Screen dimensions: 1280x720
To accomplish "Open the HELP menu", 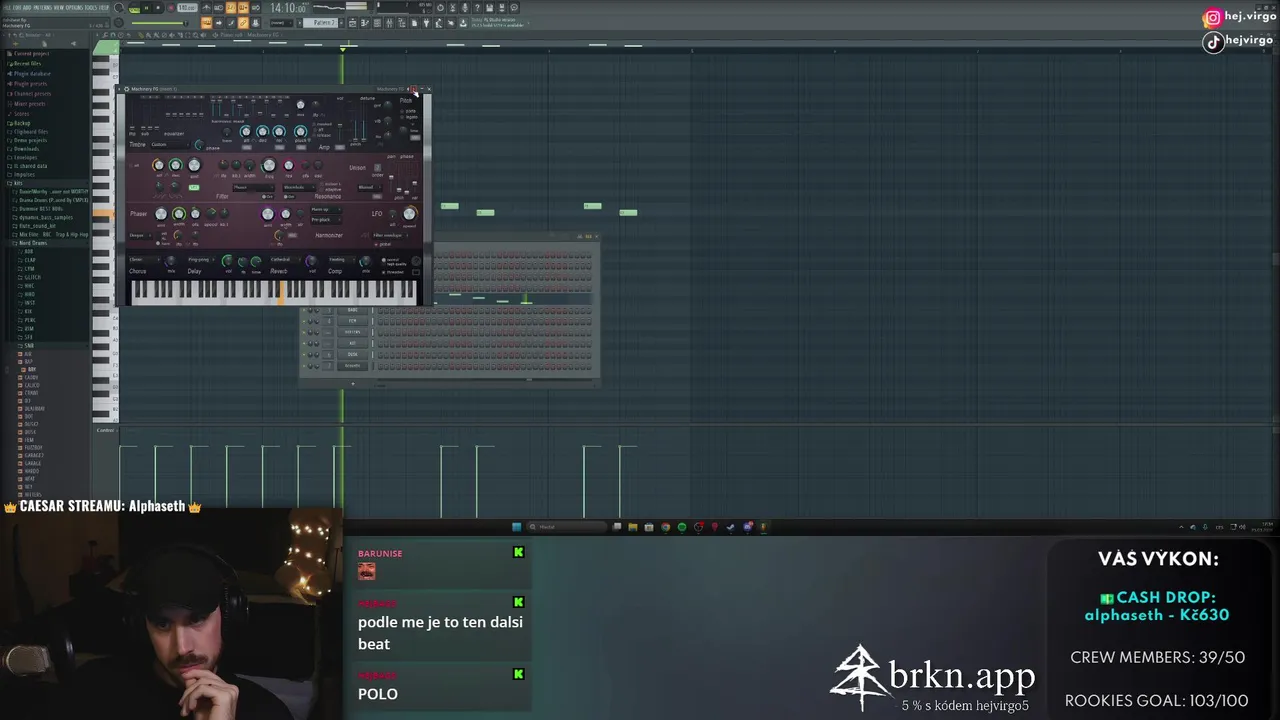I will pos(104,7).
